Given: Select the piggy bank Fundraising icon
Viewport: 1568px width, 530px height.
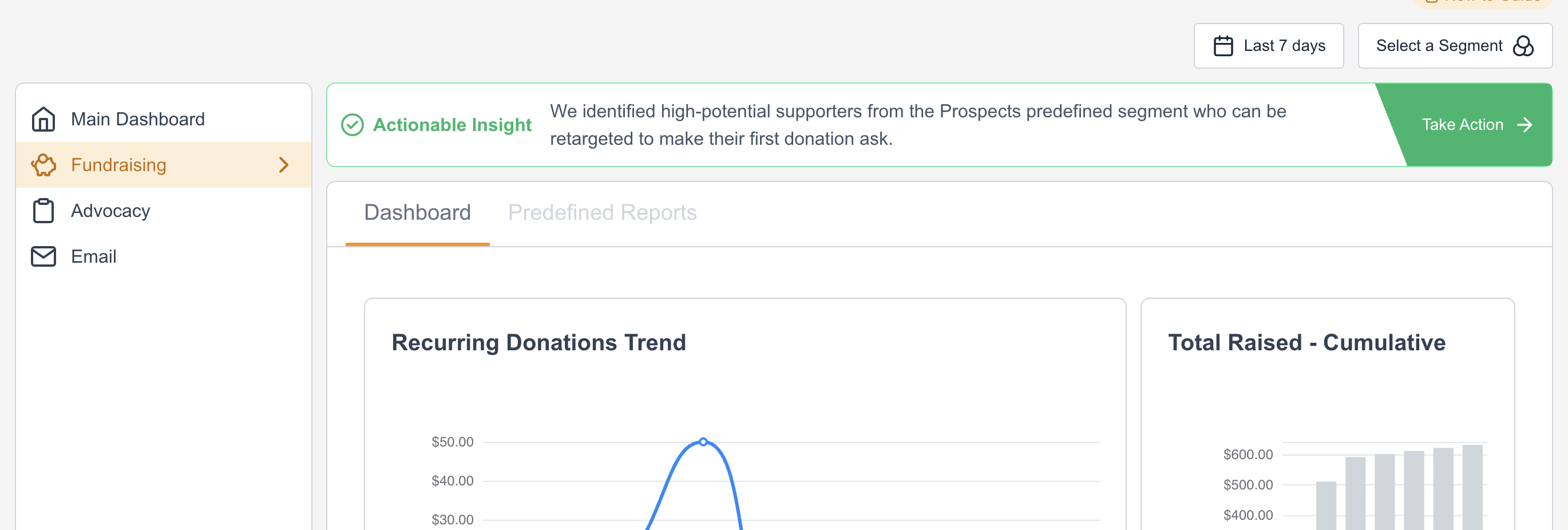Looking at the screenshot, I should pyautogui.click(x=43, y=164).
